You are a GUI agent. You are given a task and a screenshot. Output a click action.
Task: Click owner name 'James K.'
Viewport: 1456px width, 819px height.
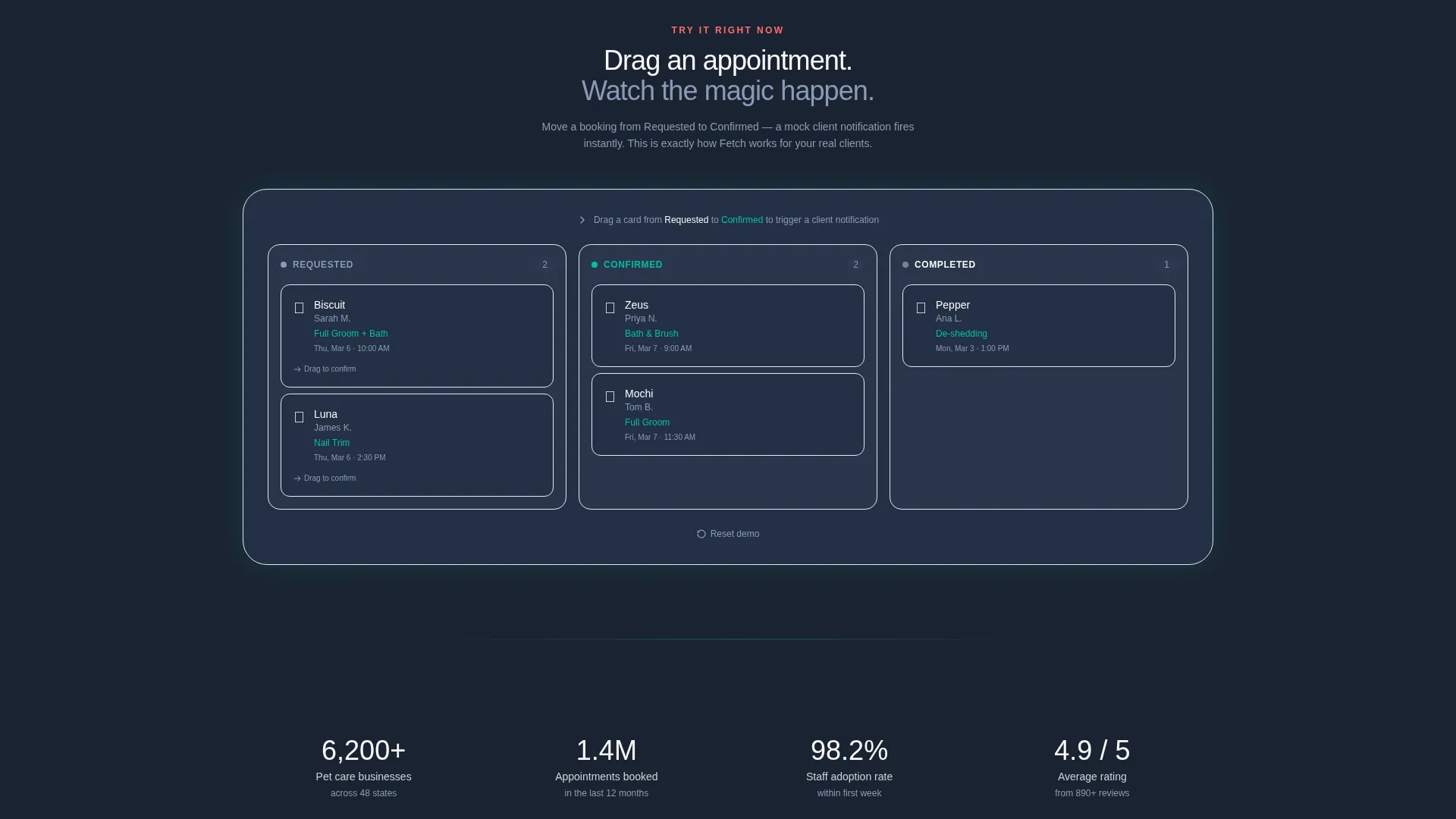(x=333, y=428)
